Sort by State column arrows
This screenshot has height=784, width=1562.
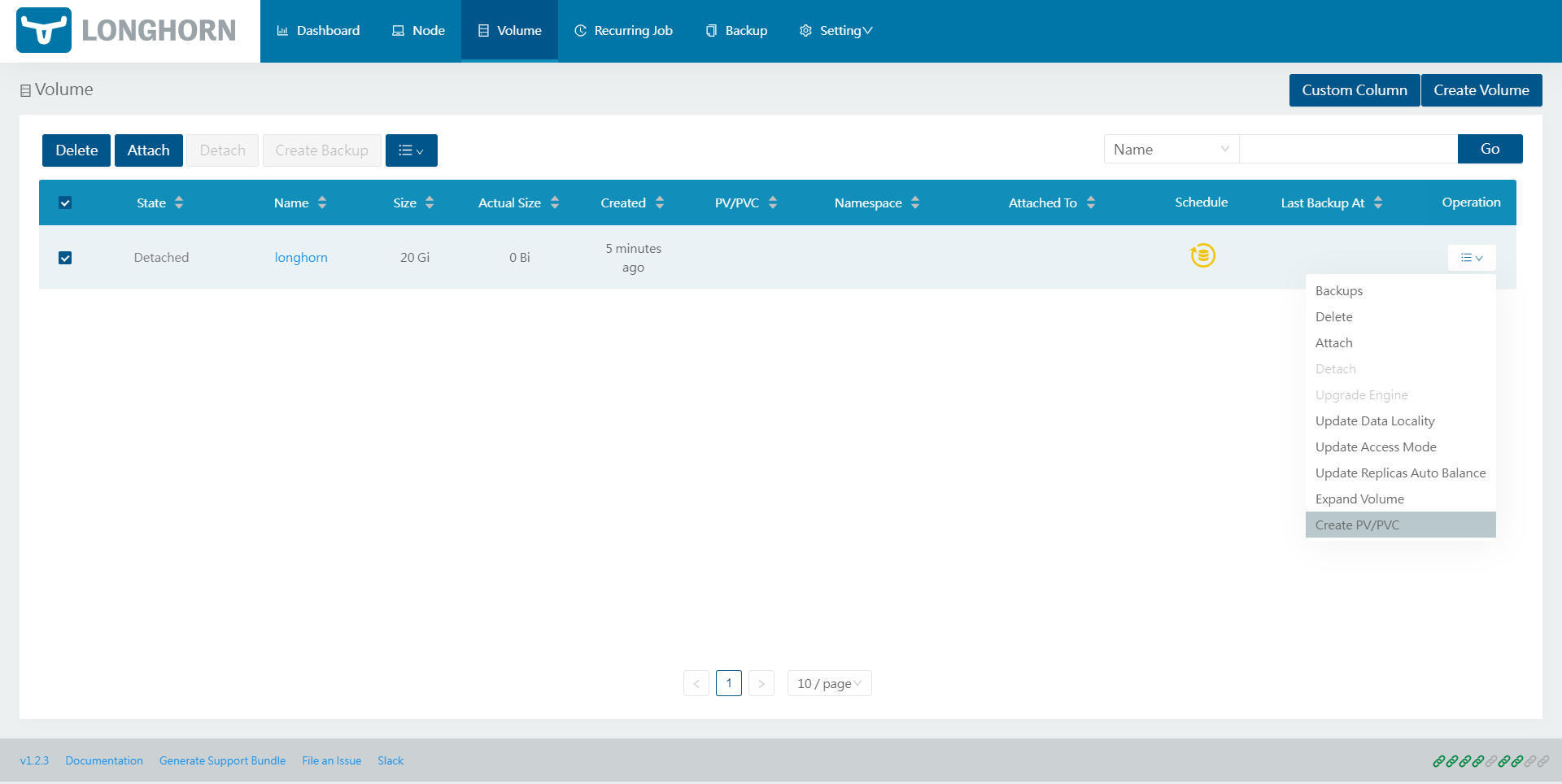(179, 203)
